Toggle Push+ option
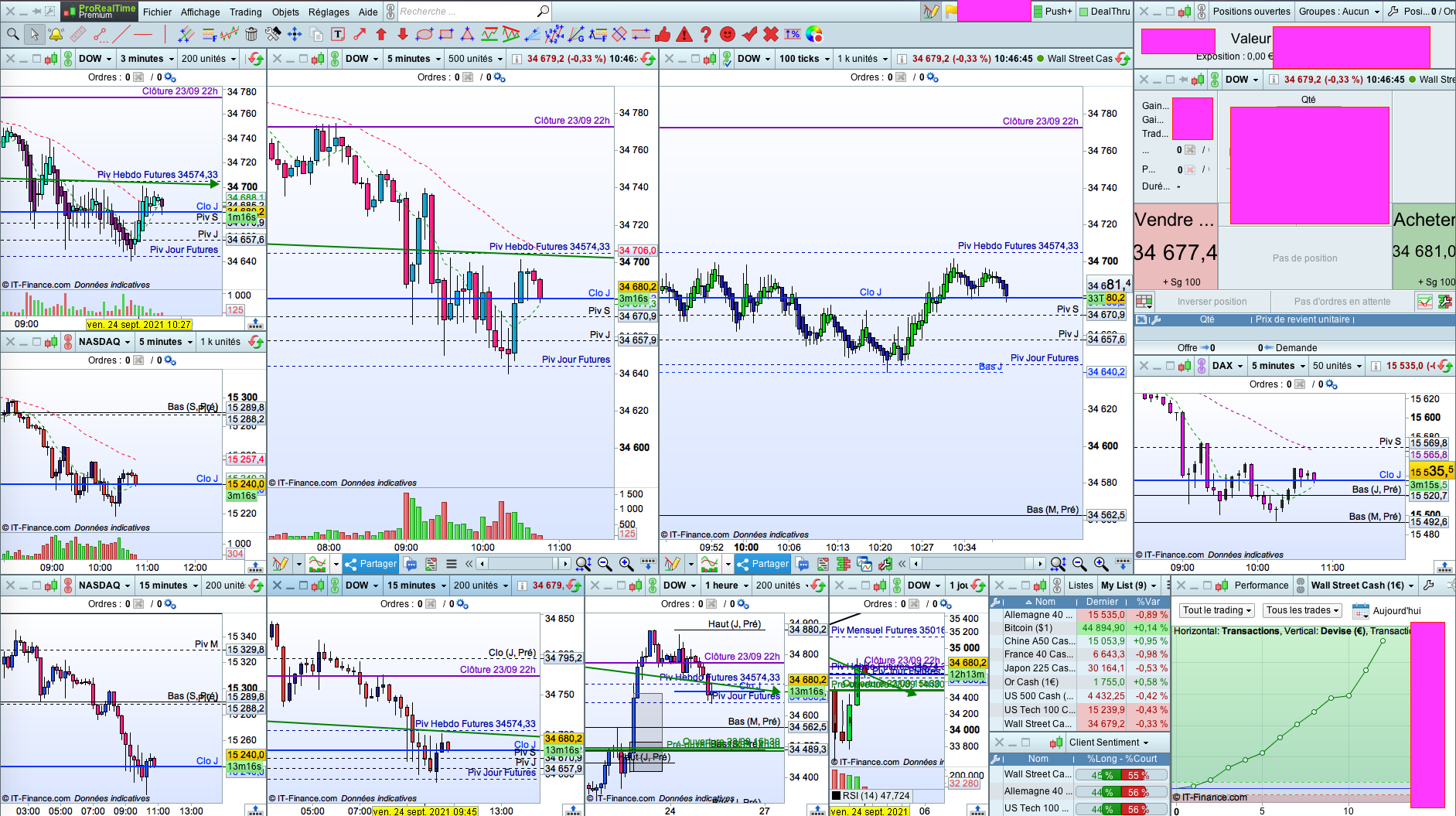Screen dimensions: 1456x816 pos(1053,12)
